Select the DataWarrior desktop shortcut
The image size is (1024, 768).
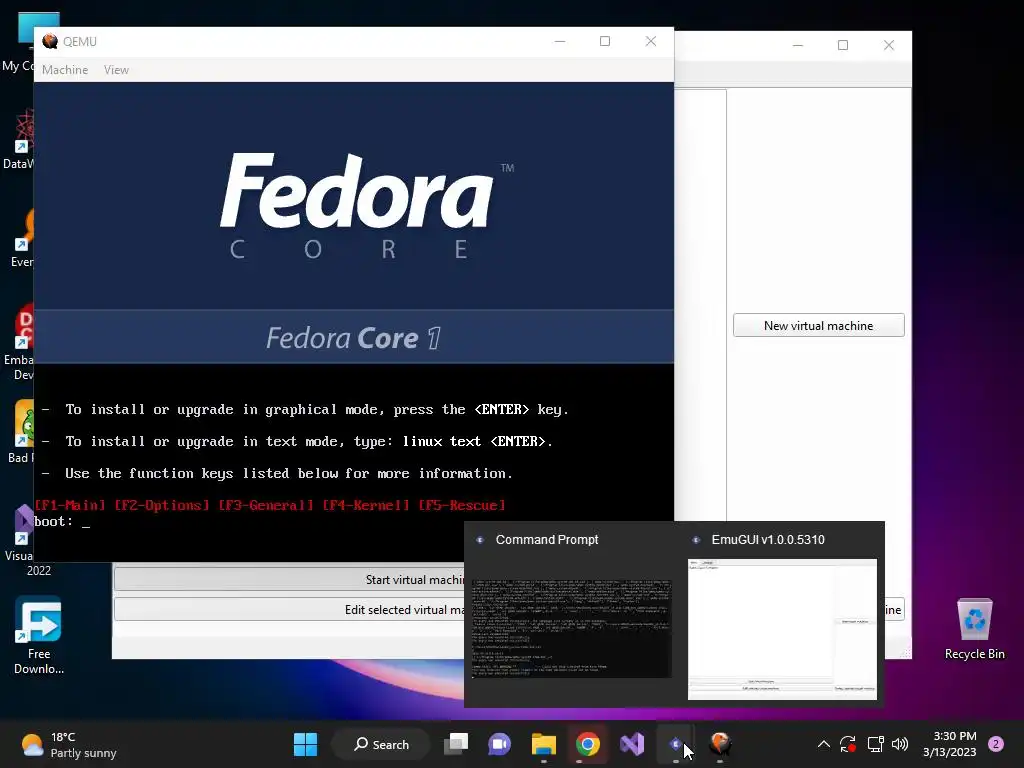[x=20, y=140]
